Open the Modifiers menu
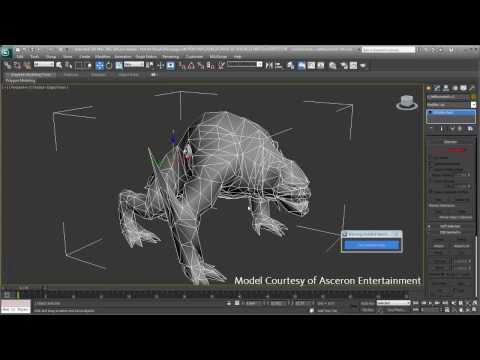The image size is (480, 360). (103, 57)
